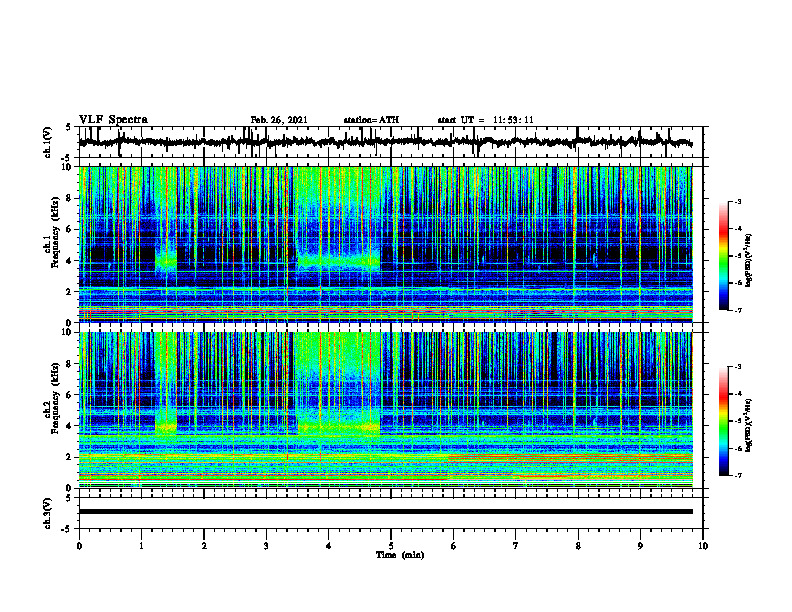
Task: Click the "-7" label on ch.2 colorbar
Action: [737, 475]
